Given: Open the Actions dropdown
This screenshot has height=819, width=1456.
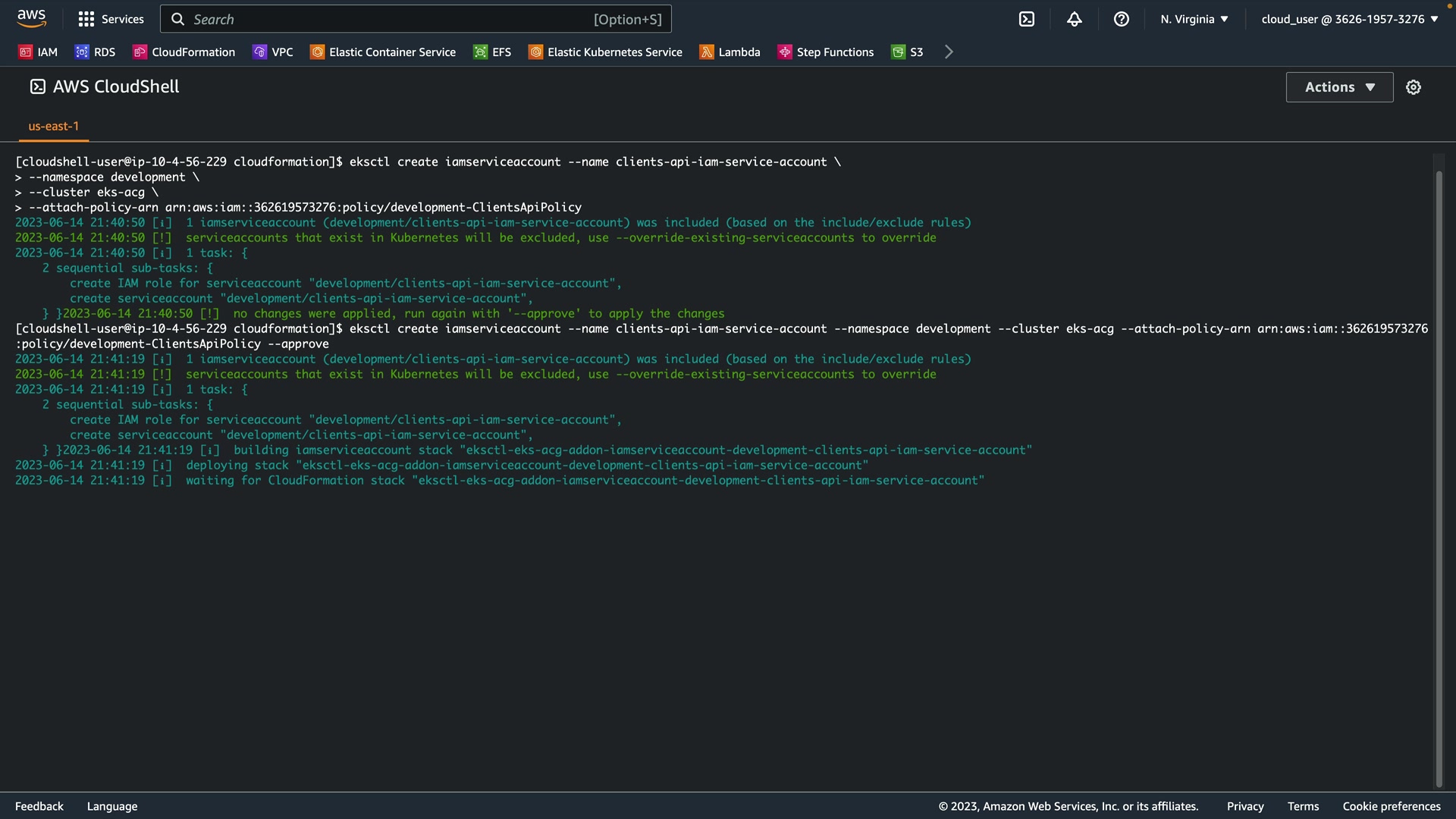Looking at the screenshot, I should [1338, 87].
